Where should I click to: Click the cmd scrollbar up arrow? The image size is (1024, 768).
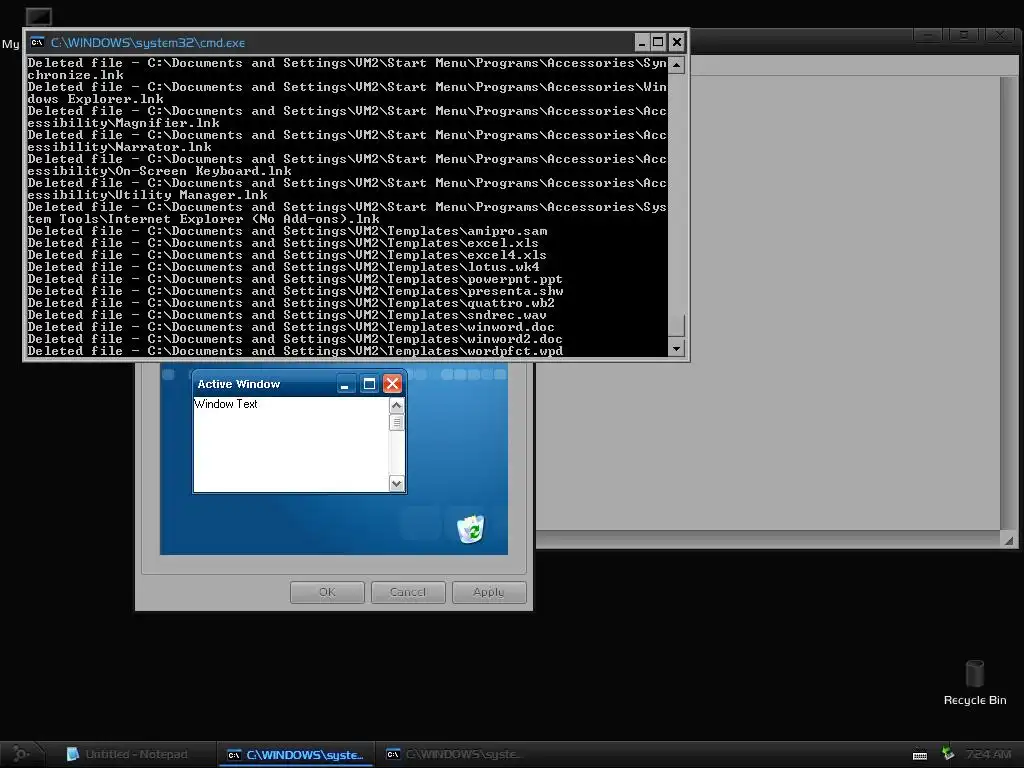[677, 65]
